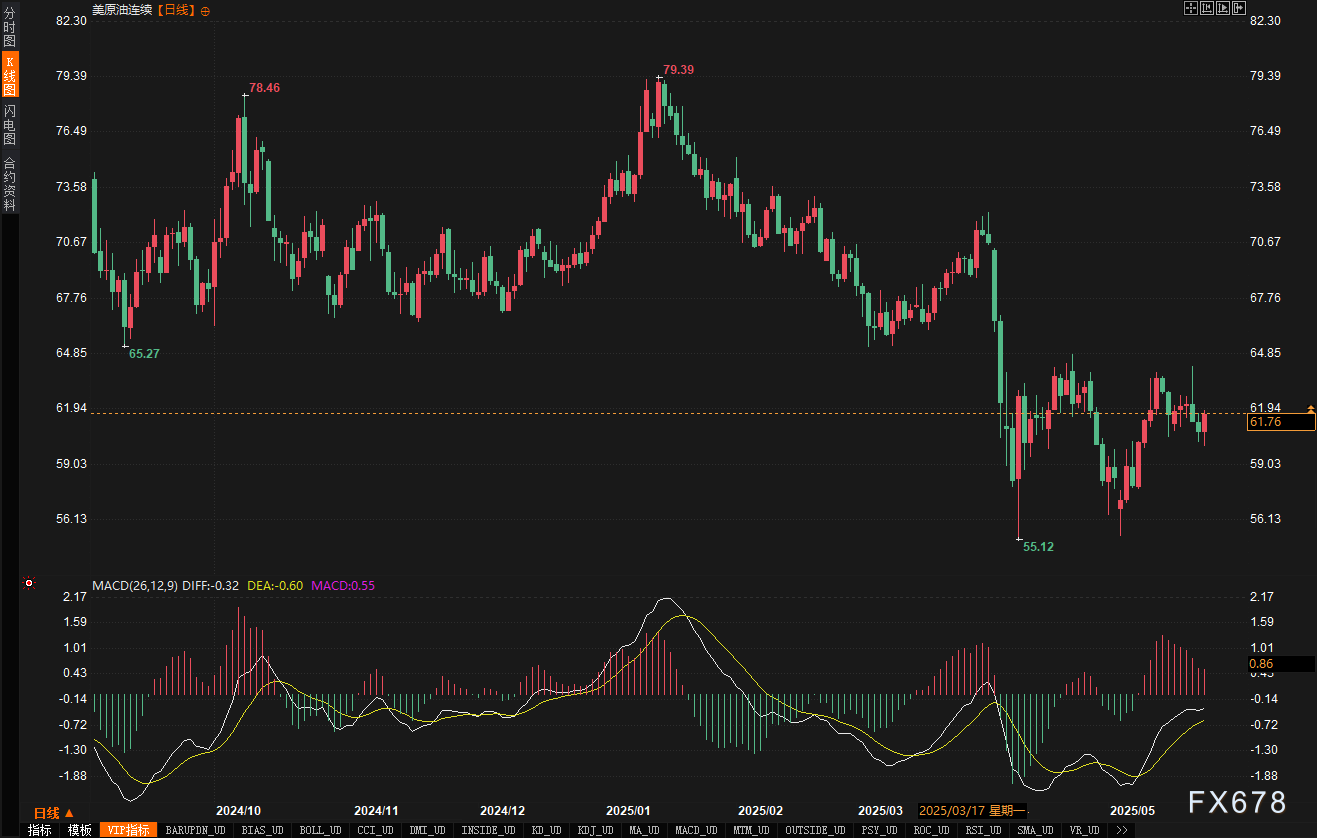Click the chart play-forward icon at top right

1223,8
